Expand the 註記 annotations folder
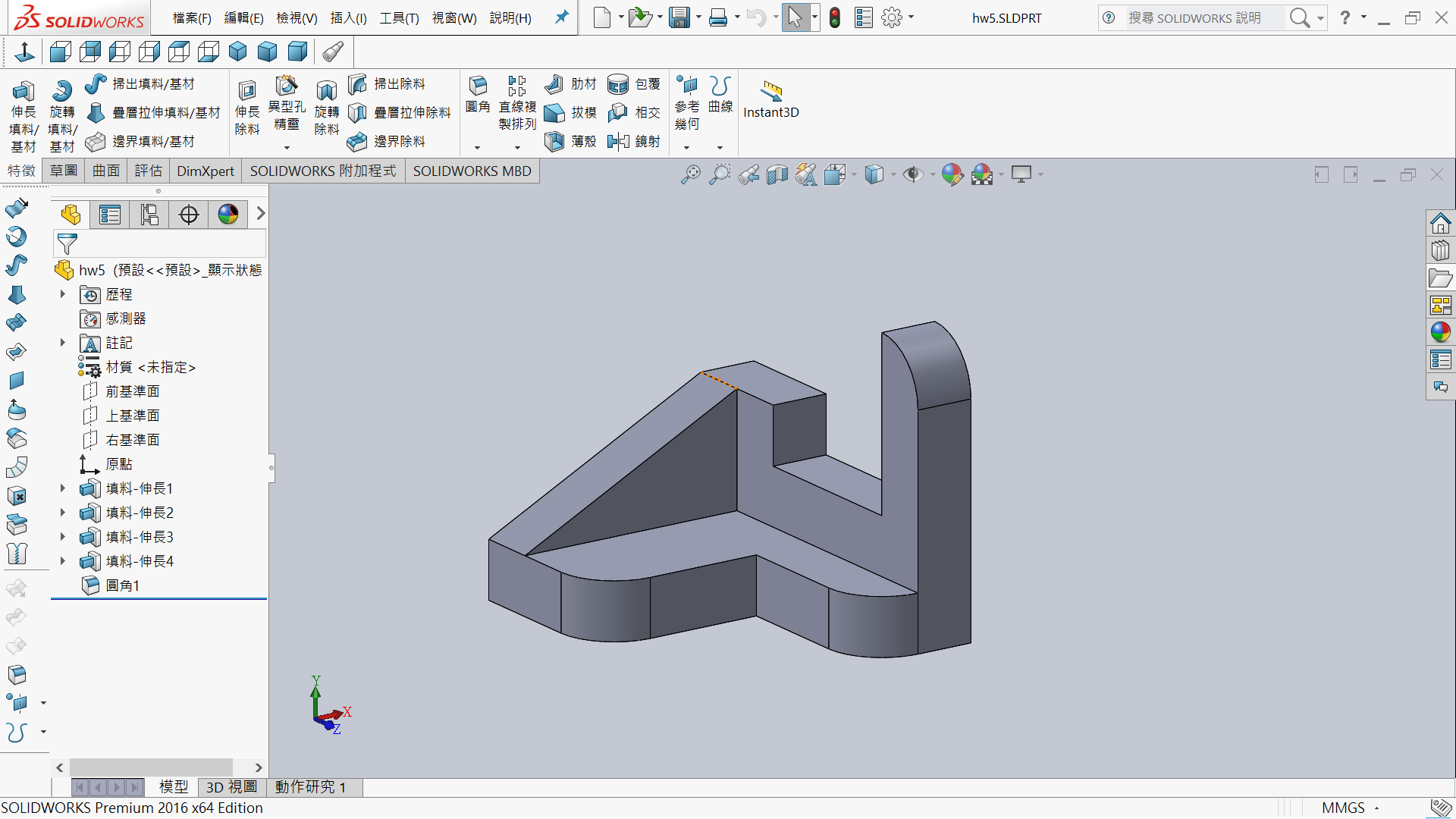This screenshot has width=1456, height=819. click(63, 343)
